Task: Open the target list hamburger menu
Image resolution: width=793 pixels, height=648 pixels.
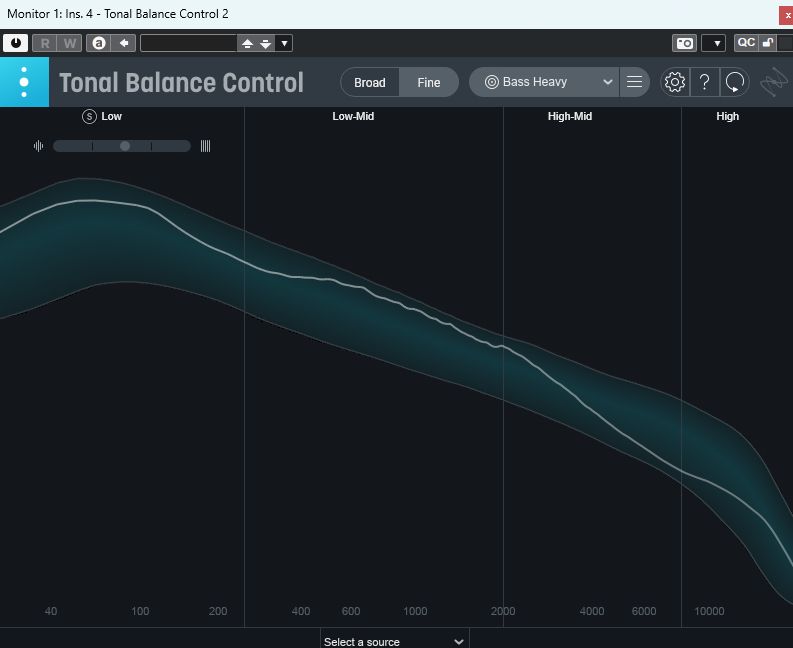Action: coord(634,82)
